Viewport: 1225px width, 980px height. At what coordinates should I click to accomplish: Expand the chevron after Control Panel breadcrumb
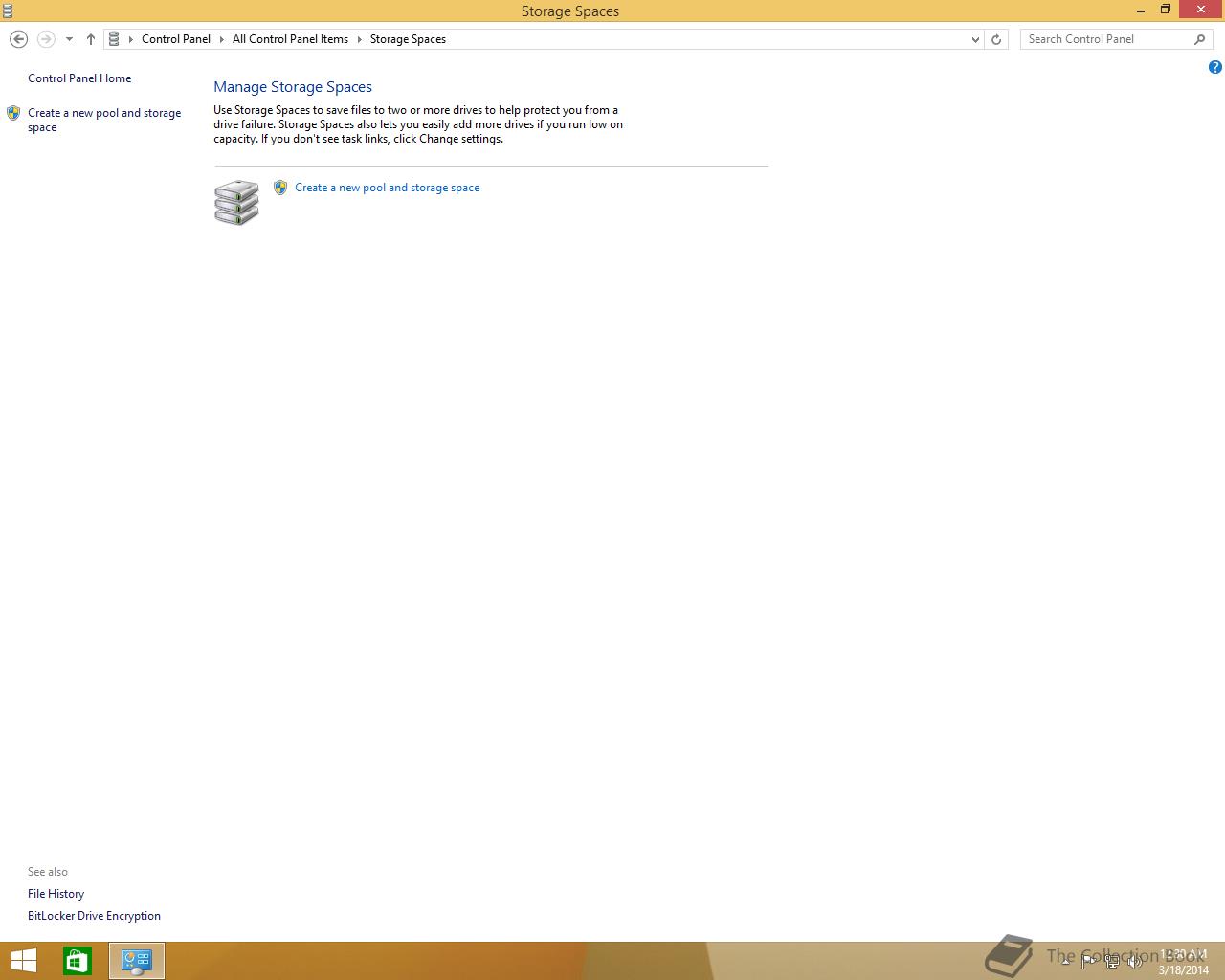[x=222, y=39]
